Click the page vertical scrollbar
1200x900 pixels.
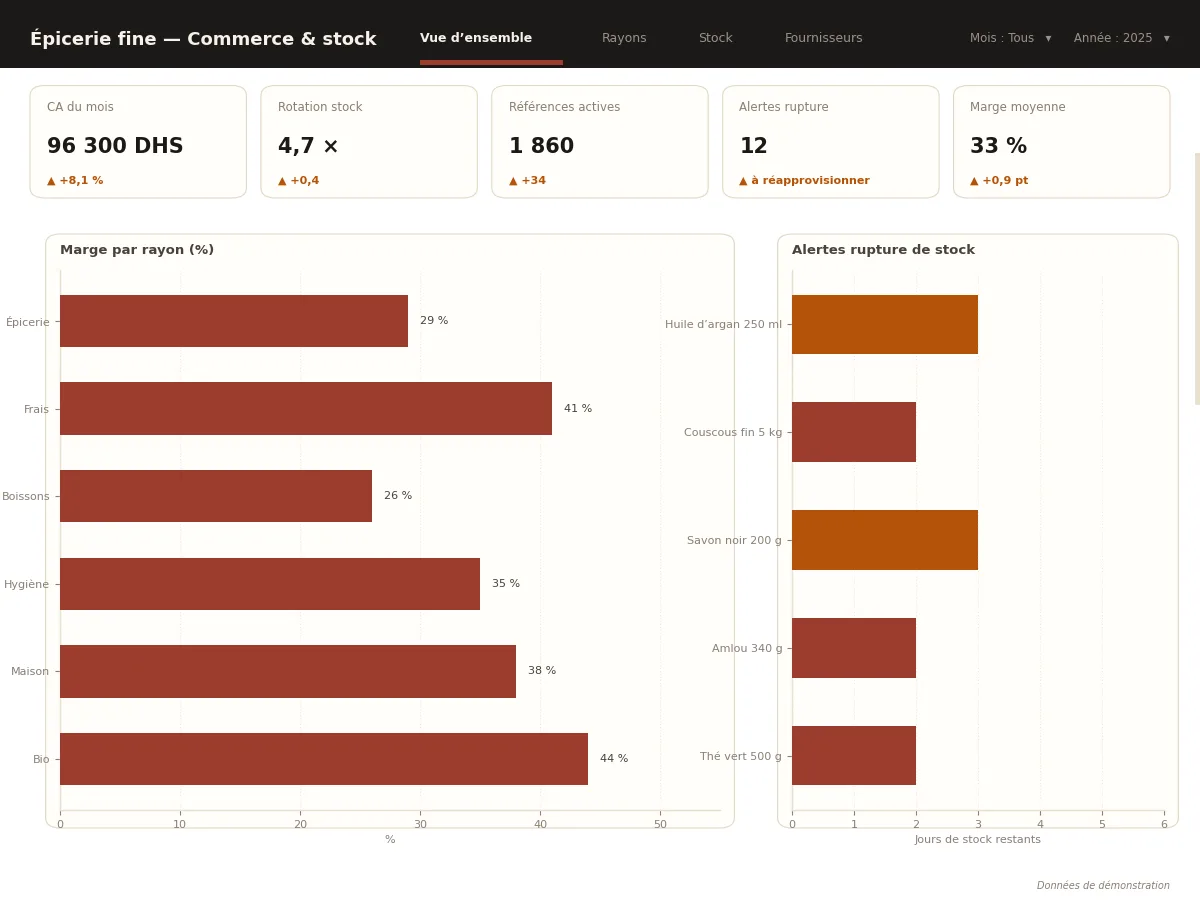1197,279
